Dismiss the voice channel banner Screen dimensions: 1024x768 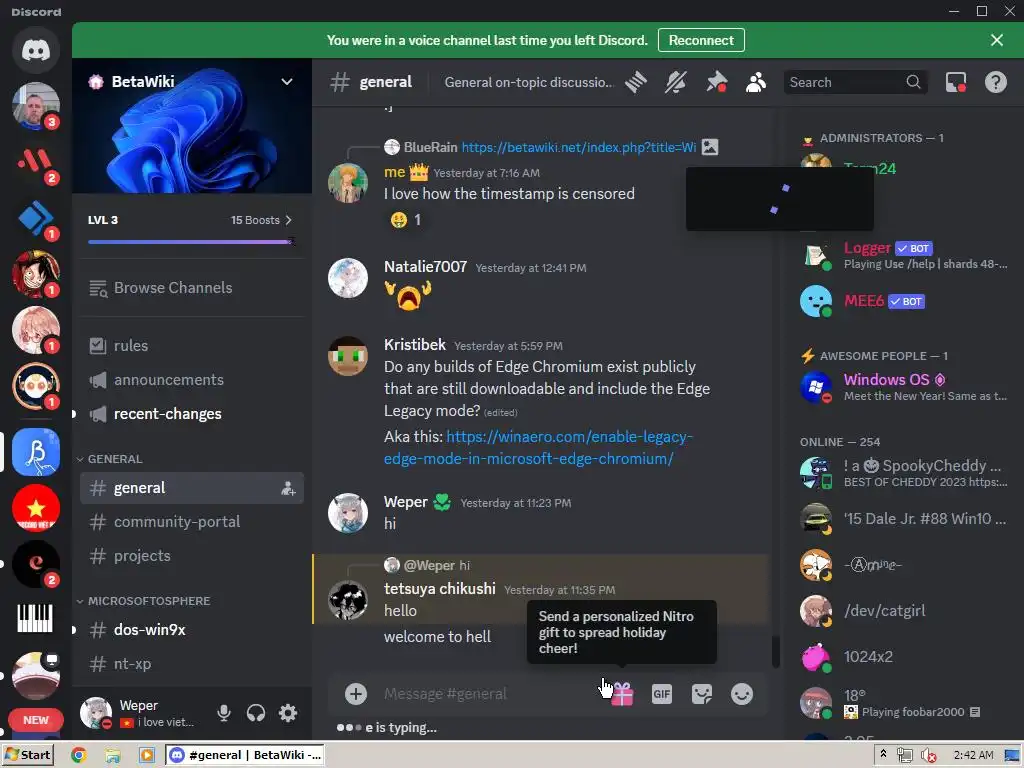(x=997, y=40)
